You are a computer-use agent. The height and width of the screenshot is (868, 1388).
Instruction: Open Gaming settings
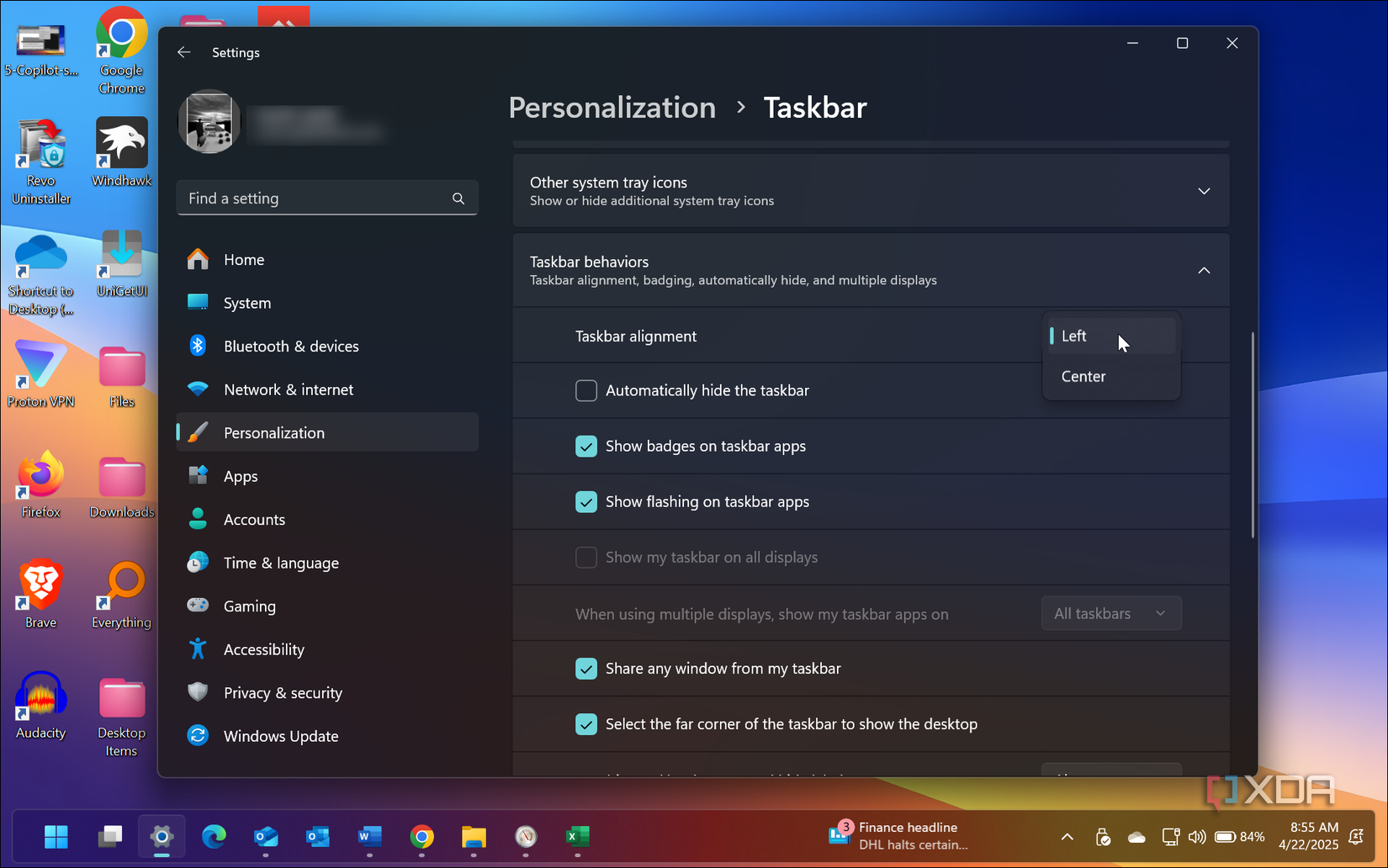point(249,606)
